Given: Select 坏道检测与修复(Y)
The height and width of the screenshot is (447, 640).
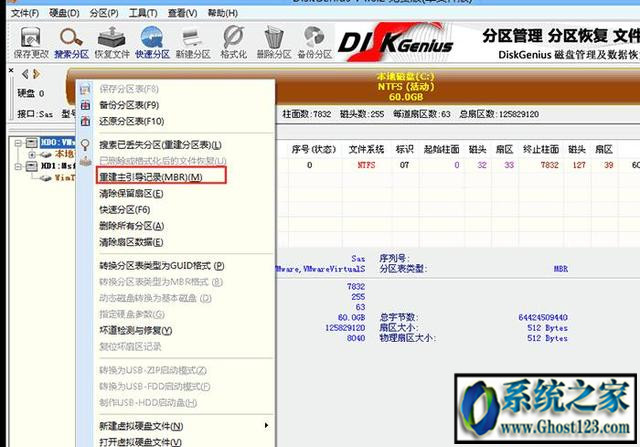Looking at the screenshot, I should tap(136, 330).
